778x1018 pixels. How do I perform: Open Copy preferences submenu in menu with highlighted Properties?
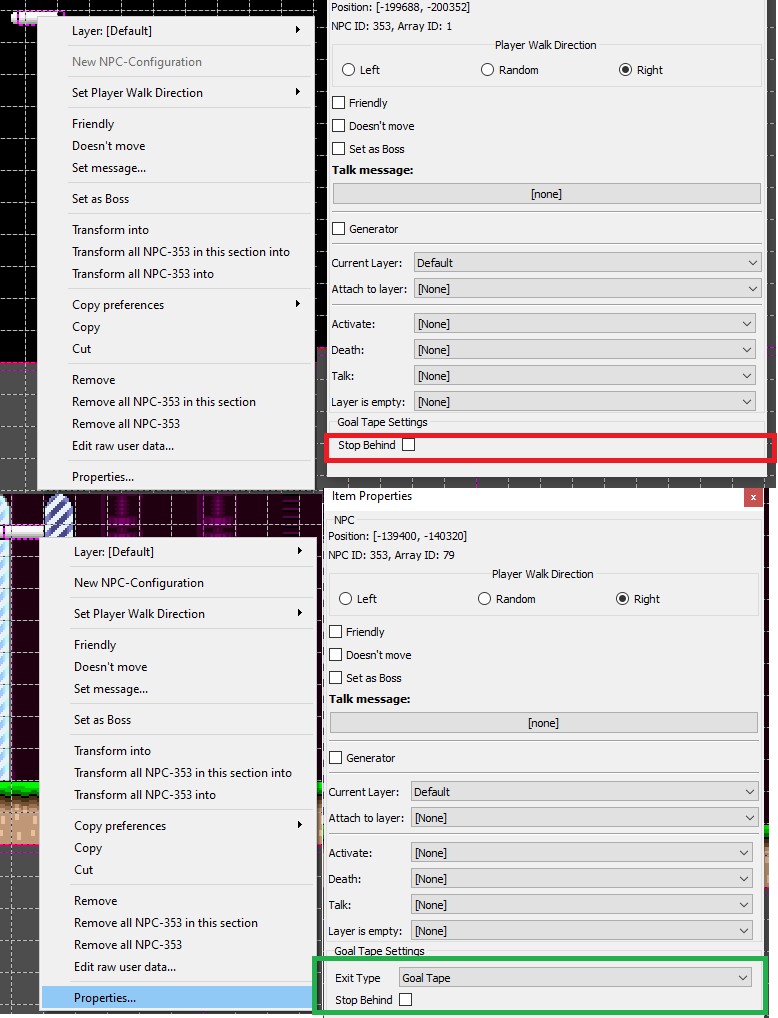coord(177,826)
